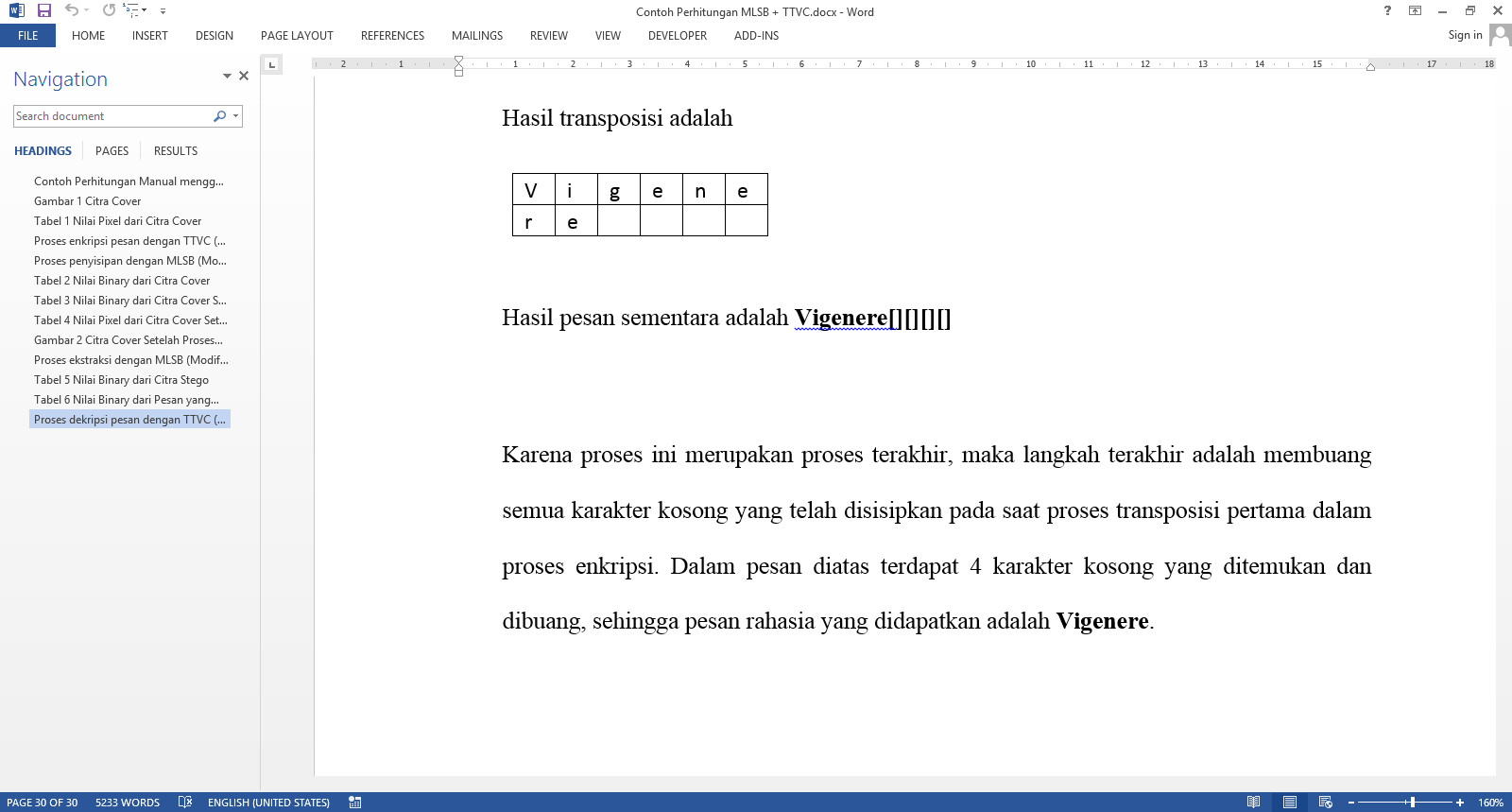Image resolution: width=1512 pixels, height=812 pixels.
Task: Open the proofing errors icon in status bar
Action: point(185,802)
